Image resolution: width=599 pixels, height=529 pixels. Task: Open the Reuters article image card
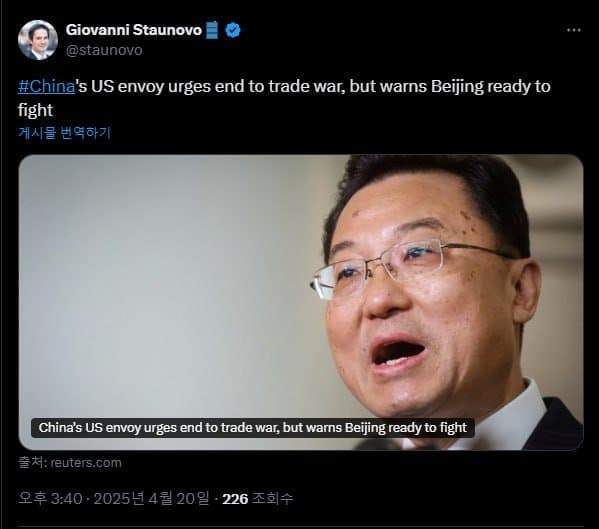pos(301,302)
